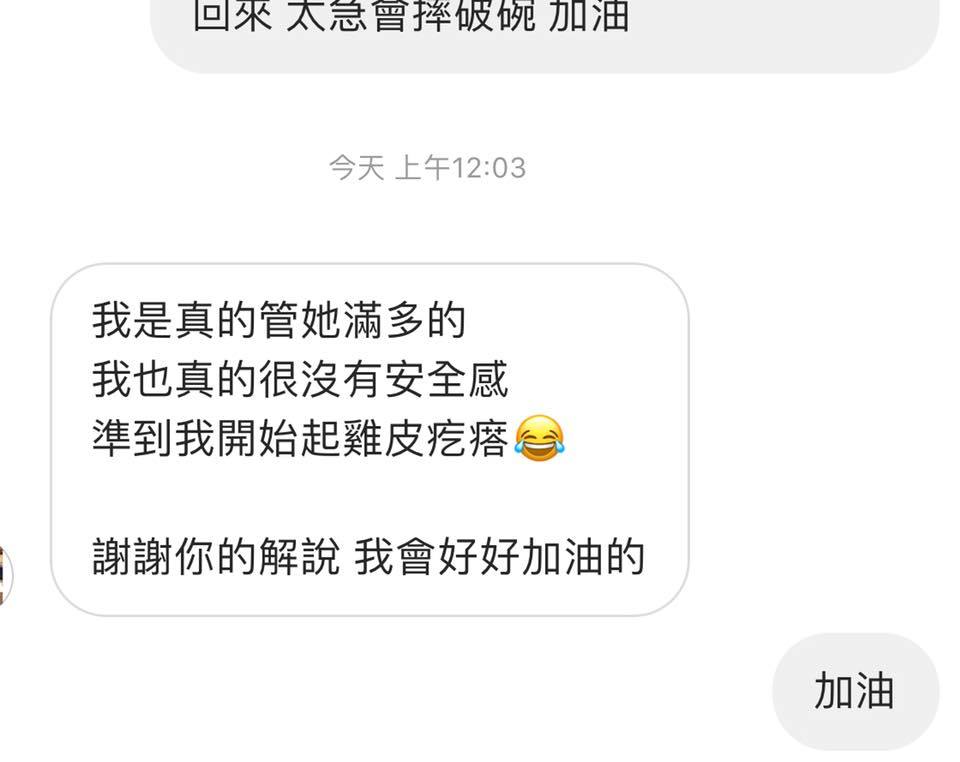Tap 回來 at the top bubble's start

(233, 15)
